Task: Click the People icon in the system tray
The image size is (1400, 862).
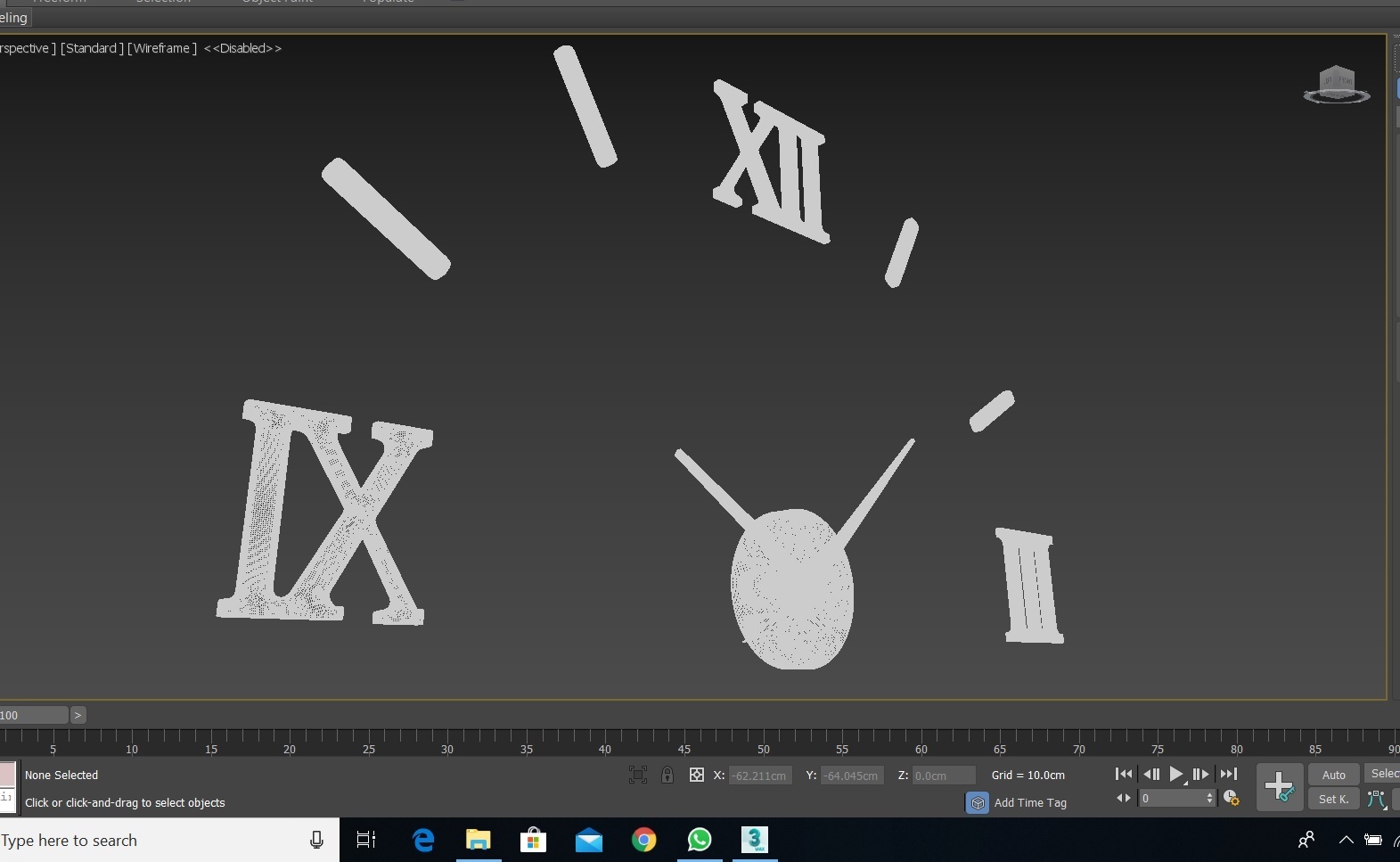Action: pyautogui.click(x=1306, y=840)
